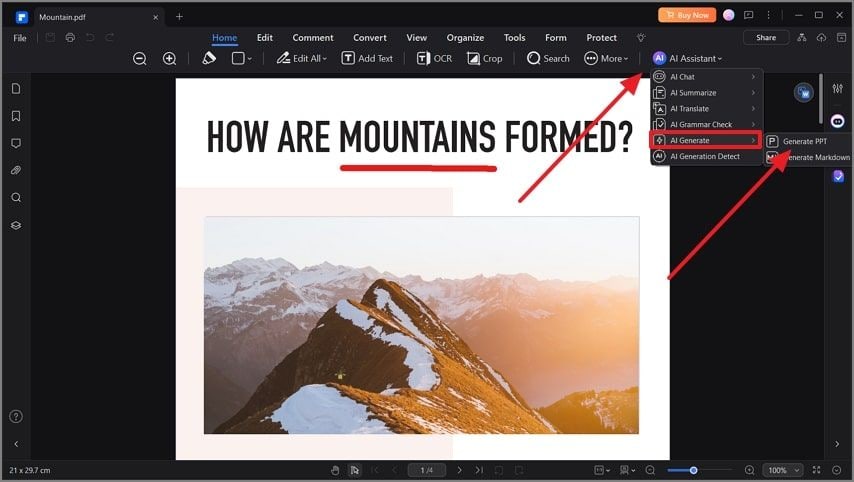Switch to the Organize tab

point(465,38)
